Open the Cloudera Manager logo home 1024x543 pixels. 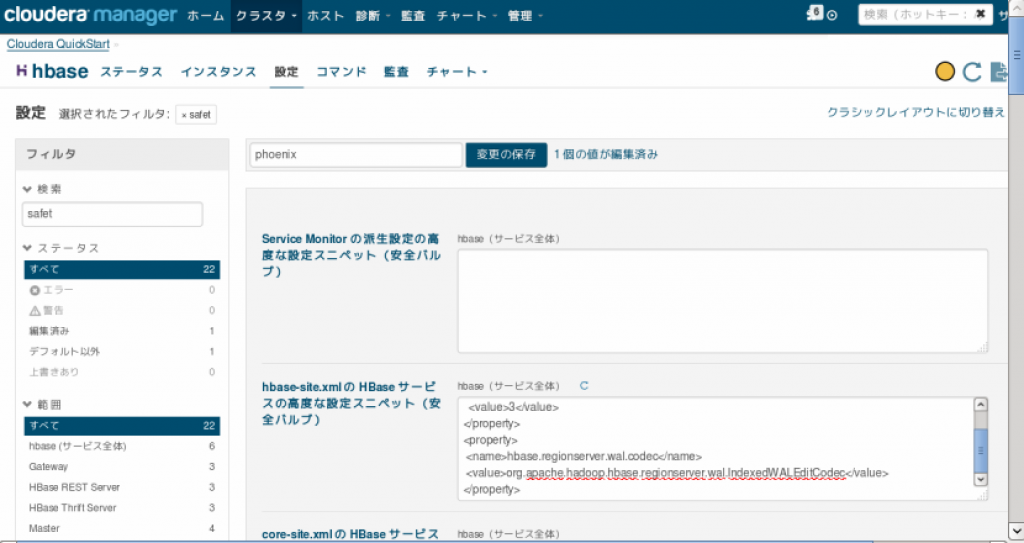pyautogui.click(x=90, y=15)
